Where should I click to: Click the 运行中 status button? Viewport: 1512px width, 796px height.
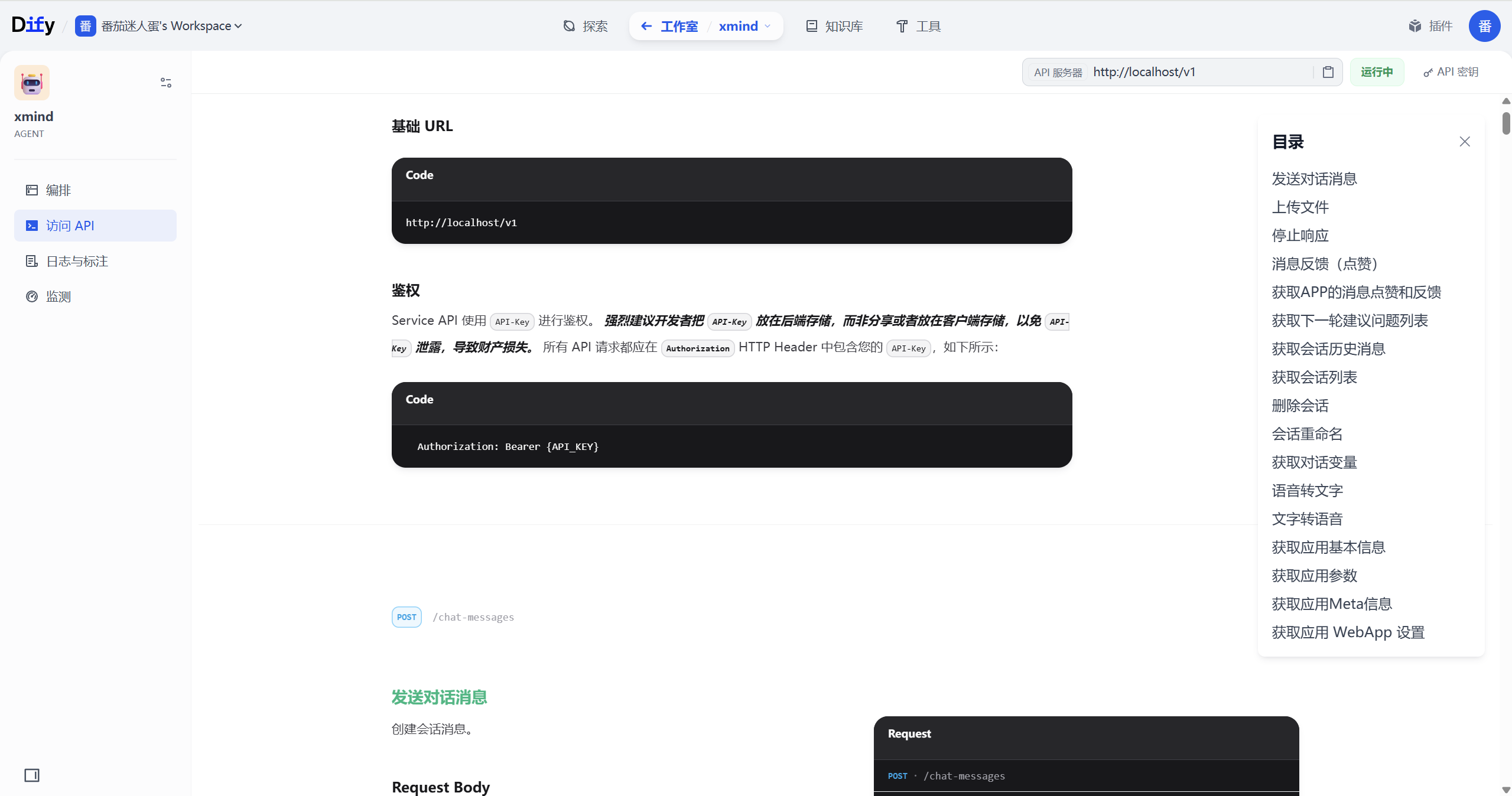click(1377, 71)
